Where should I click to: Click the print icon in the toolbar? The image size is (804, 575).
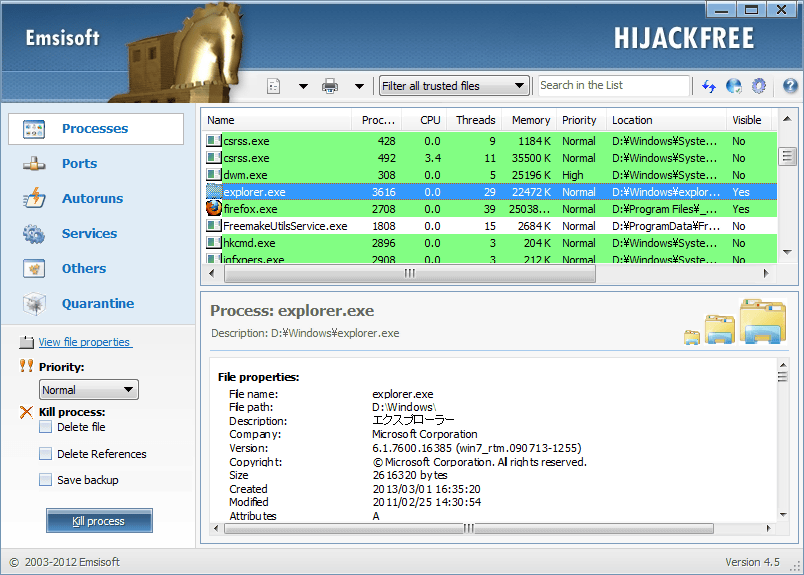pyautogui.click(x=330, y=86)
